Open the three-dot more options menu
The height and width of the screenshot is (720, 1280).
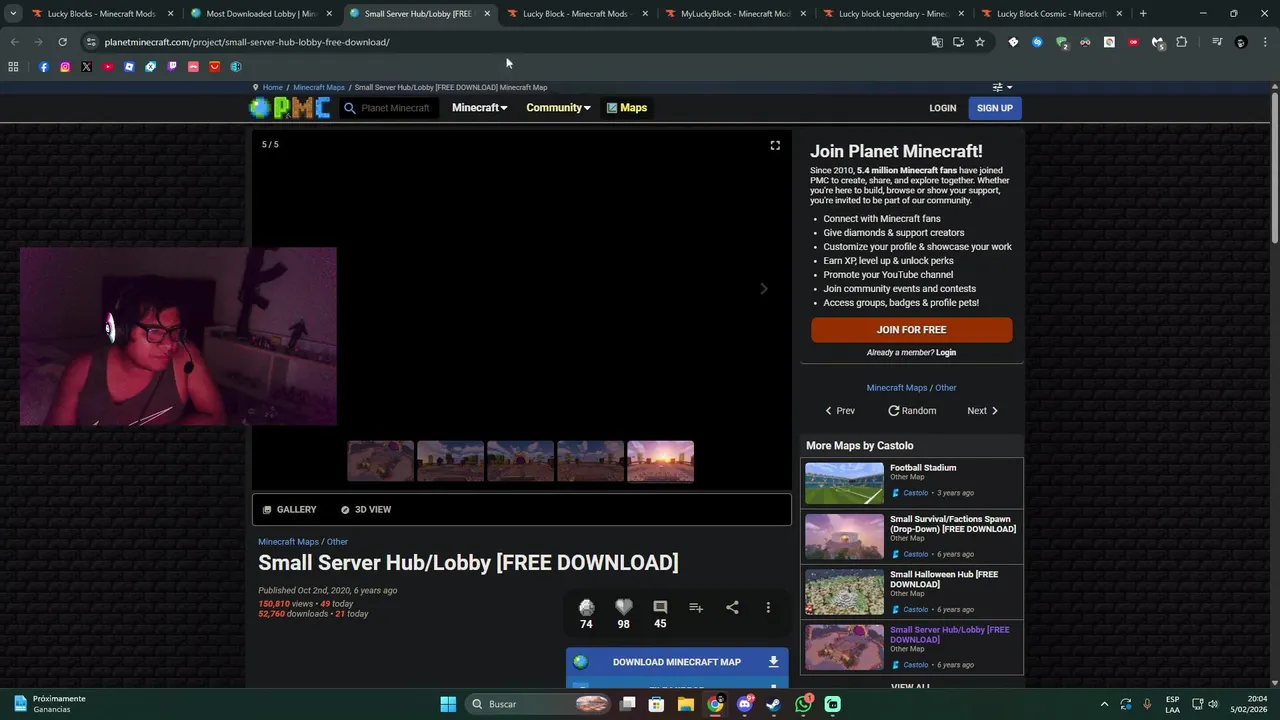(x=768, y=607)
